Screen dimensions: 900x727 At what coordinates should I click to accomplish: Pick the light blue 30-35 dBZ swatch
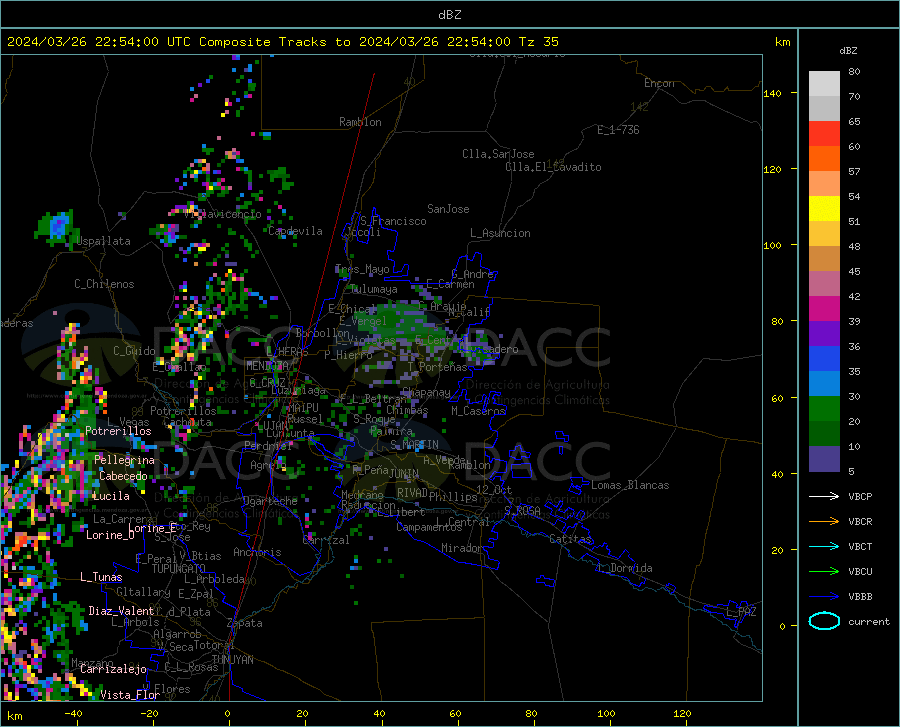[824, 384]
